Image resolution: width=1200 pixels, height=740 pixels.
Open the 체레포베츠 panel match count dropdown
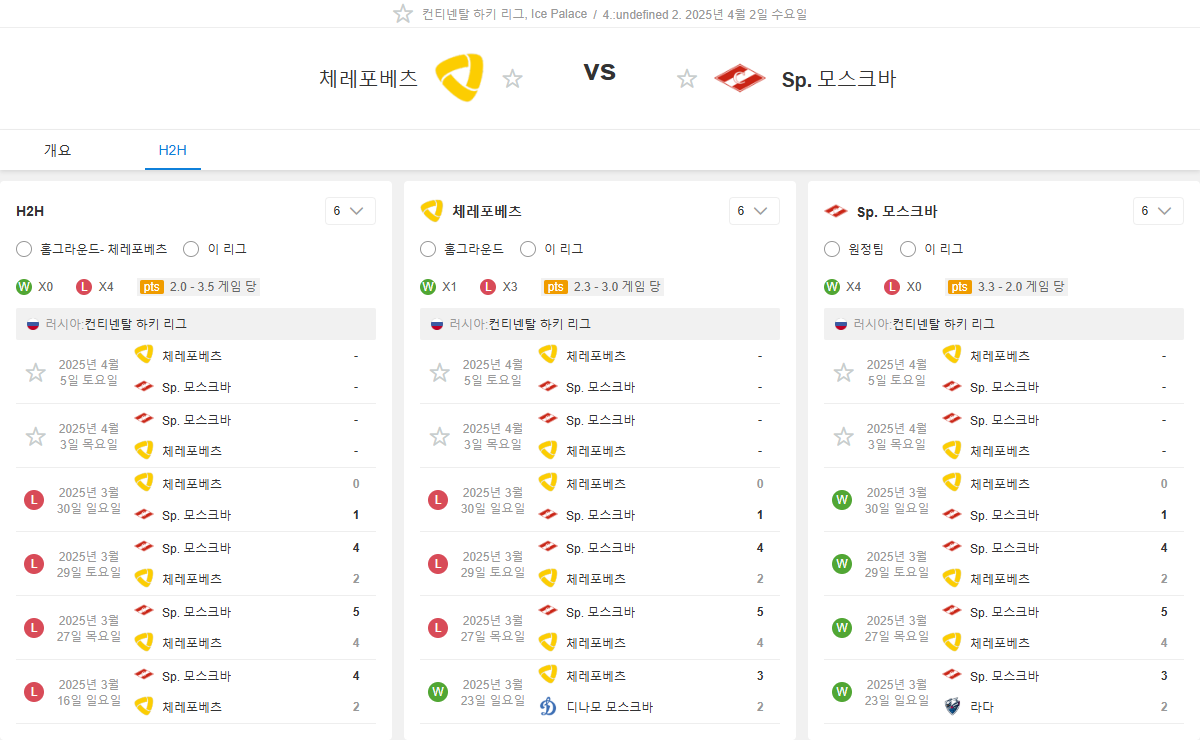click(x=754, y=211)
